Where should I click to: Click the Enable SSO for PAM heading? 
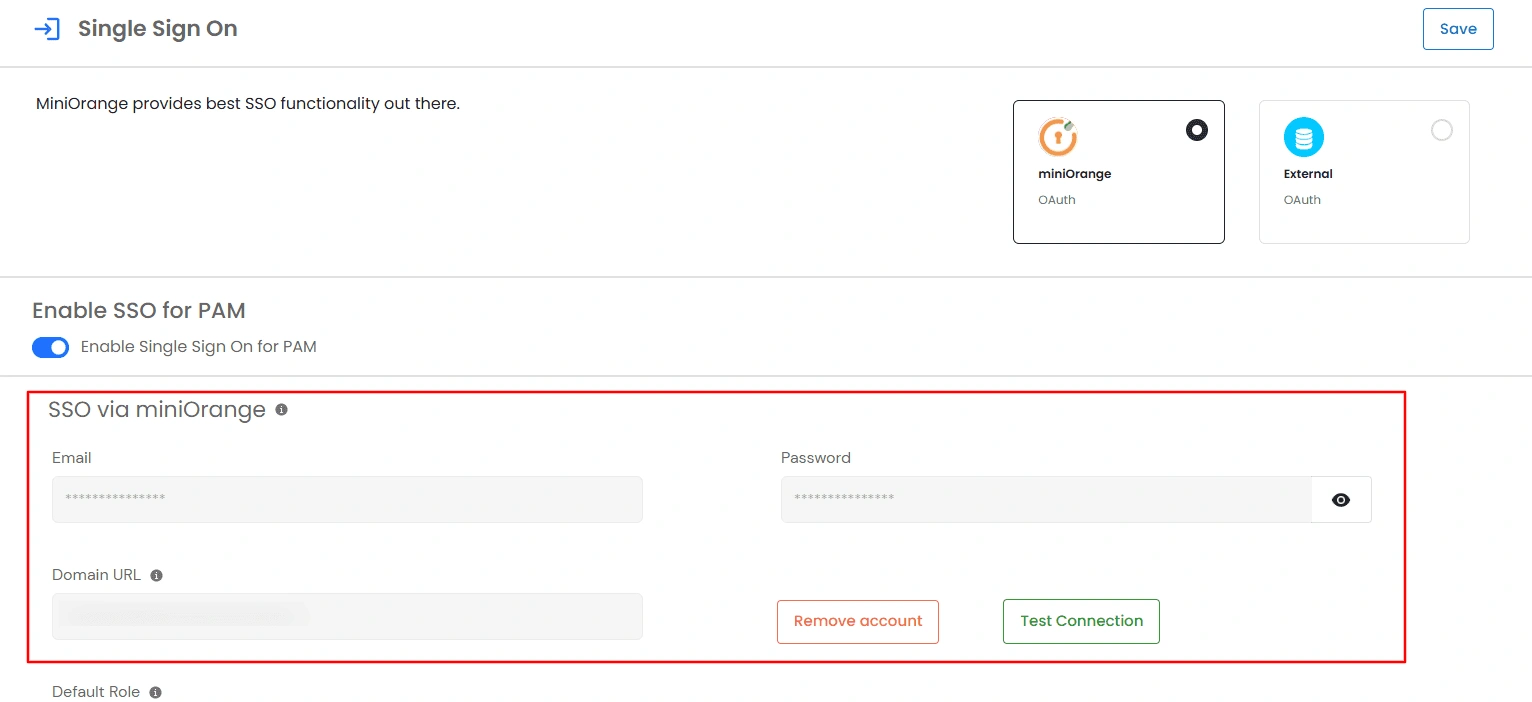tap(139, 311)
